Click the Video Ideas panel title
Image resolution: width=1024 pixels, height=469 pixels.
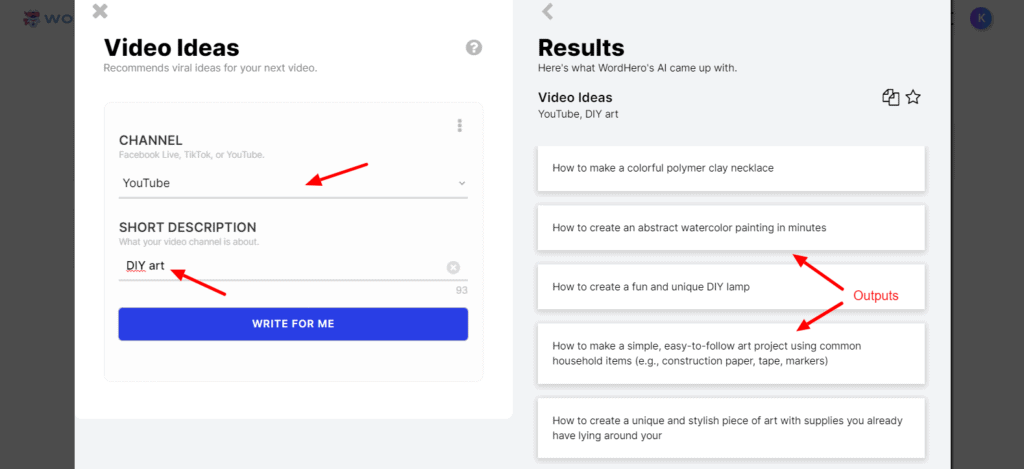pos(171,47)
